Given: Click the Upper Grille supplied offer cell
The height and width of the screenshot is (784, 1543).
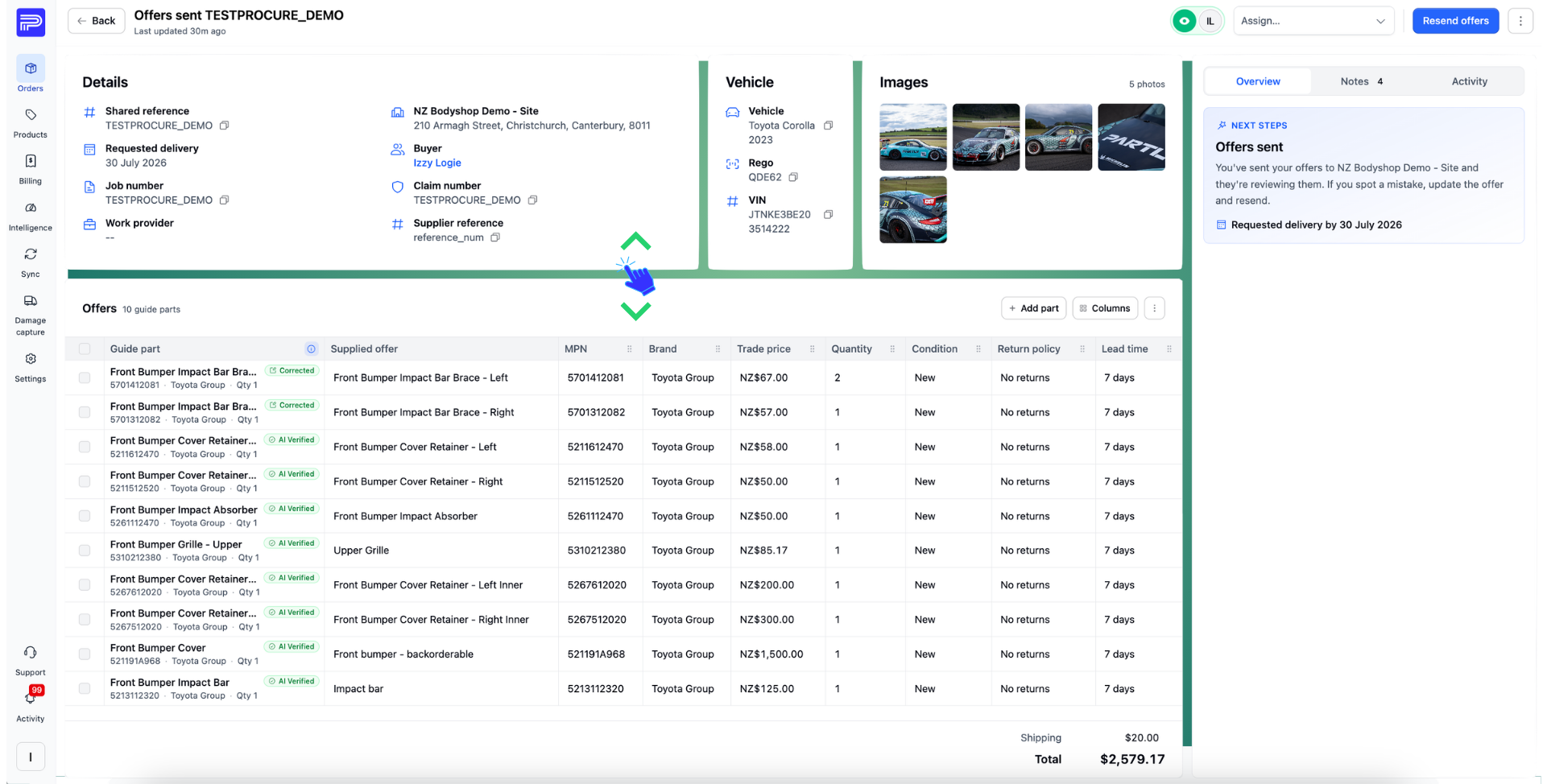Looking at the screenshot, I should [441, 551].
